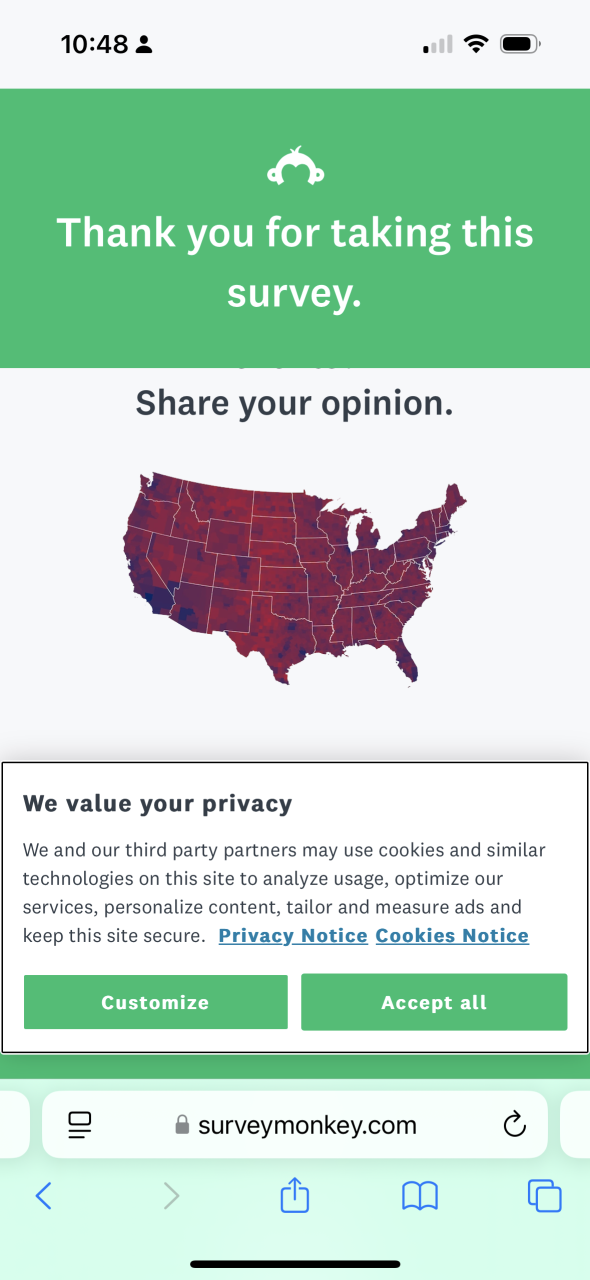Tap the surveymonkey.com address field
The width and height of the screenshot is (590, 1280).
295,1125
